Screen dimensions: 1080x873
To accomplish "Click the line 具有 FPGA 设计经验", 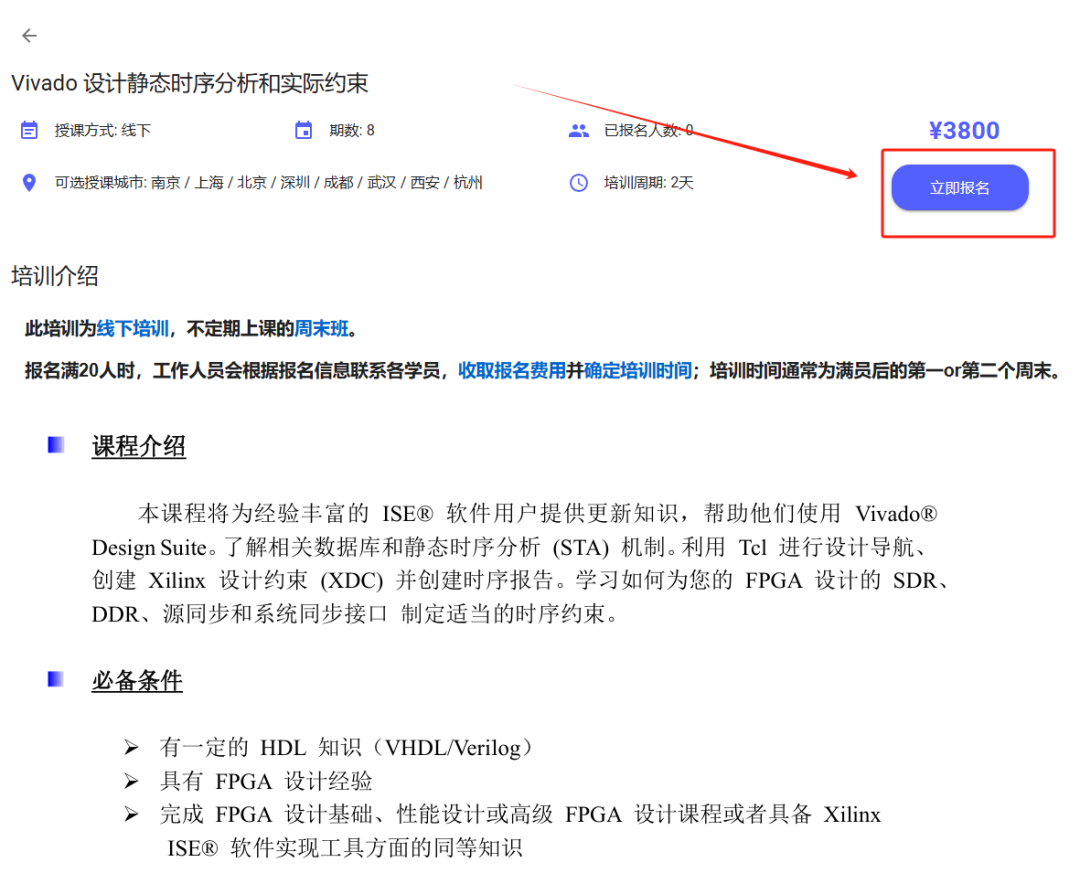I will tap(266, 781).
